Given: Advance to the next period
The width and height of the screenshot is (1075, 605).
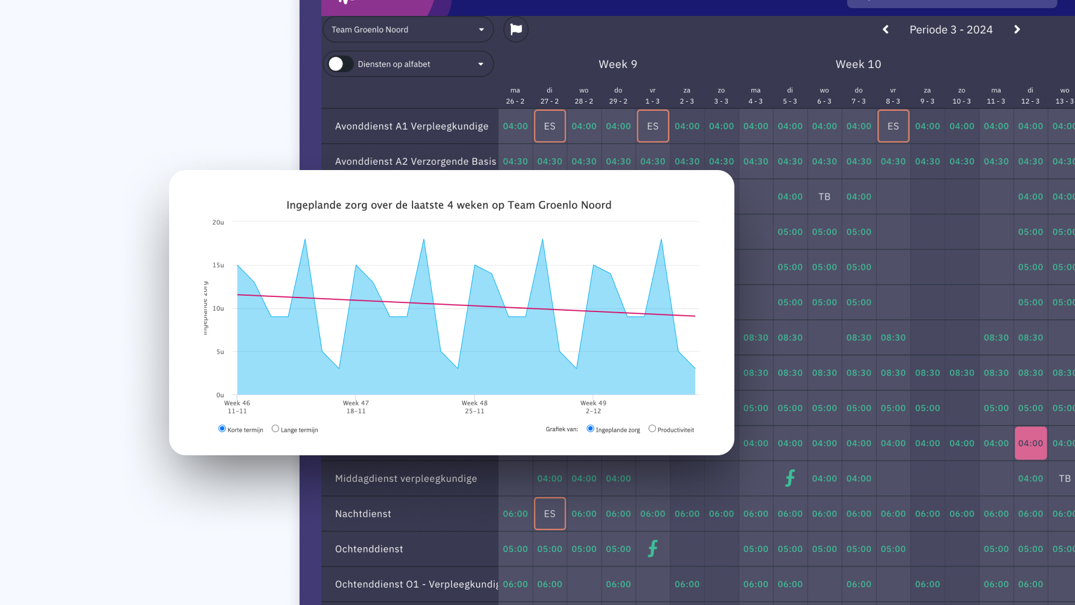Looking at the screenshot, I should tap(1017, 30).
